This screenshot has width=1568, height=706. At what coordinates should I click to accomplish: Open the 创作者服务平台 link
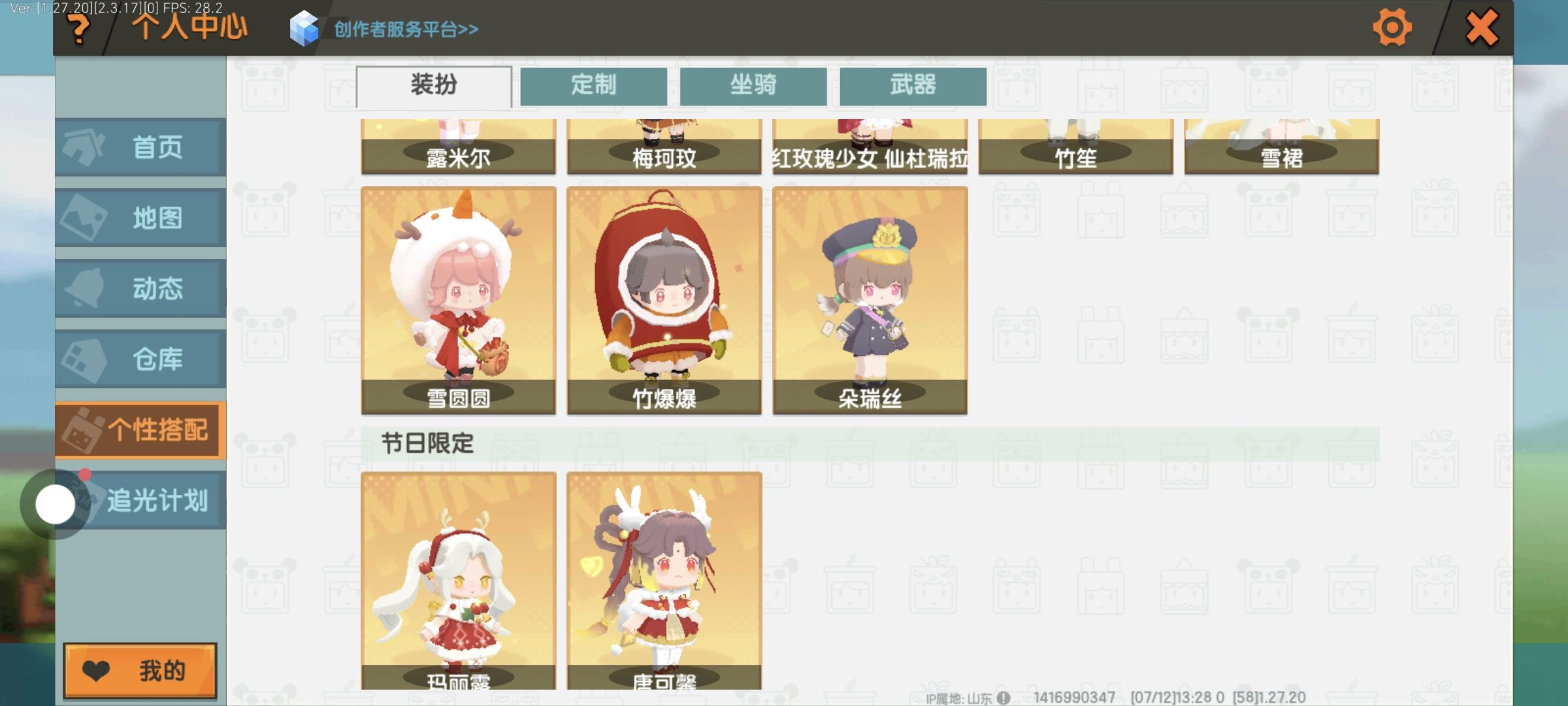tap(406, 29)
